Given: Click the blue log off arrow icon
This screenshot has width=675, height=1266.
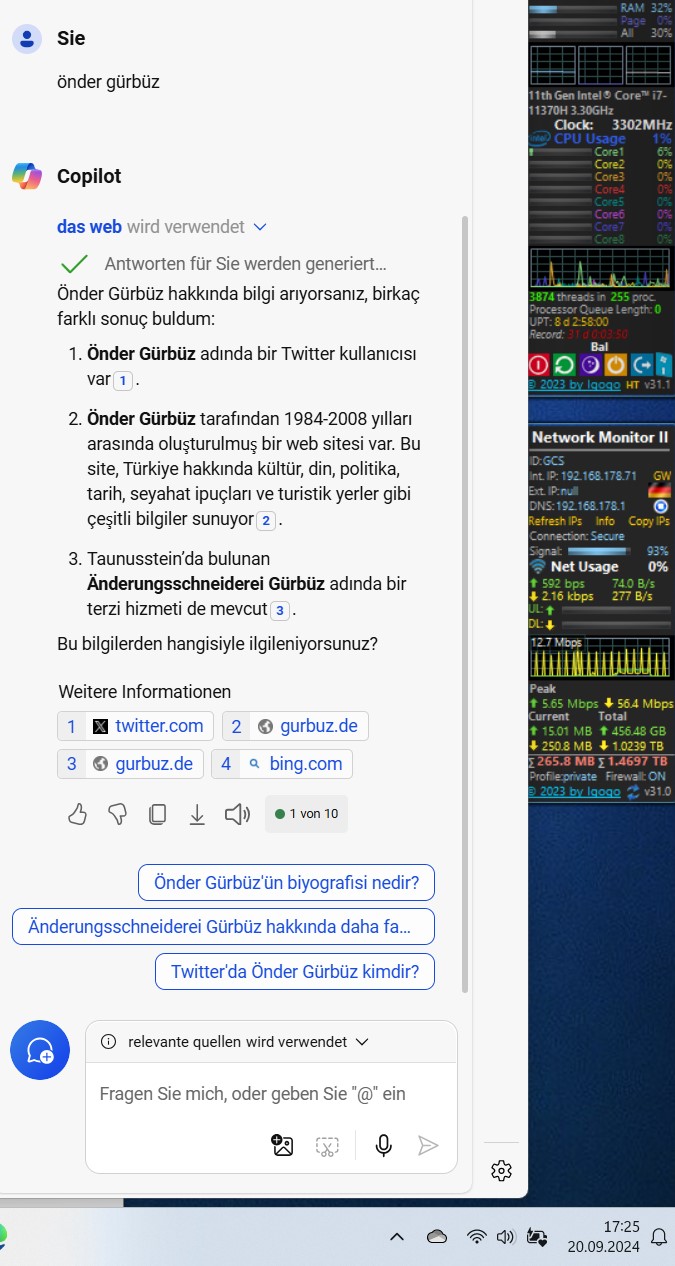Looking at the screenshot, I should click(641, 366).
